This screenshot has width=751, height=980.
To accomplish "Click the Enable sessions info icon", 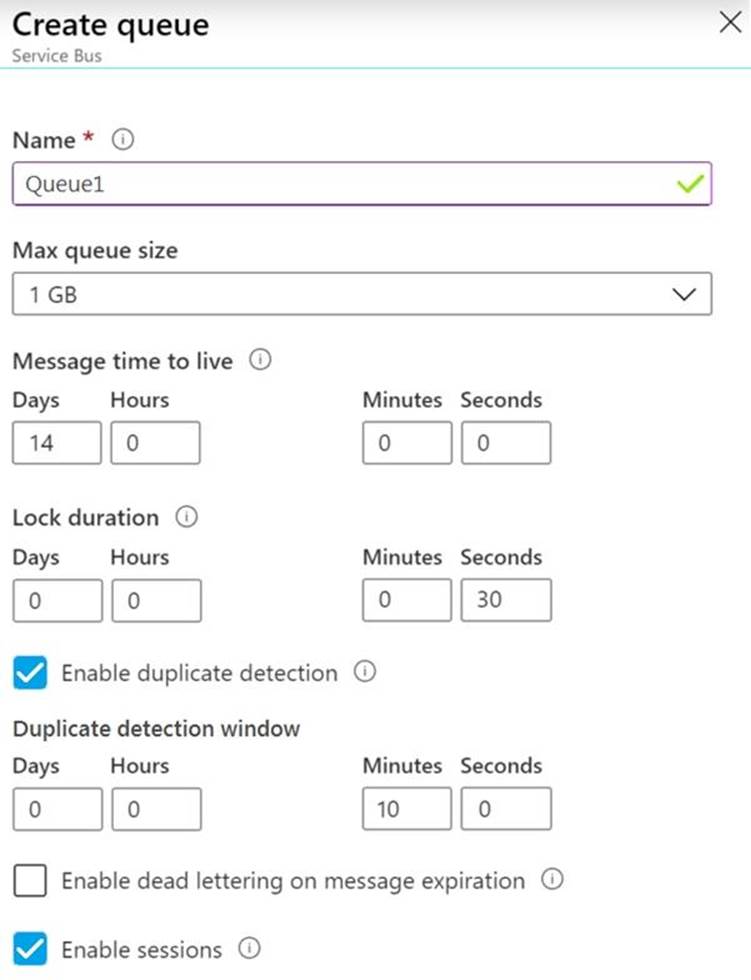I will pos(250,948).
